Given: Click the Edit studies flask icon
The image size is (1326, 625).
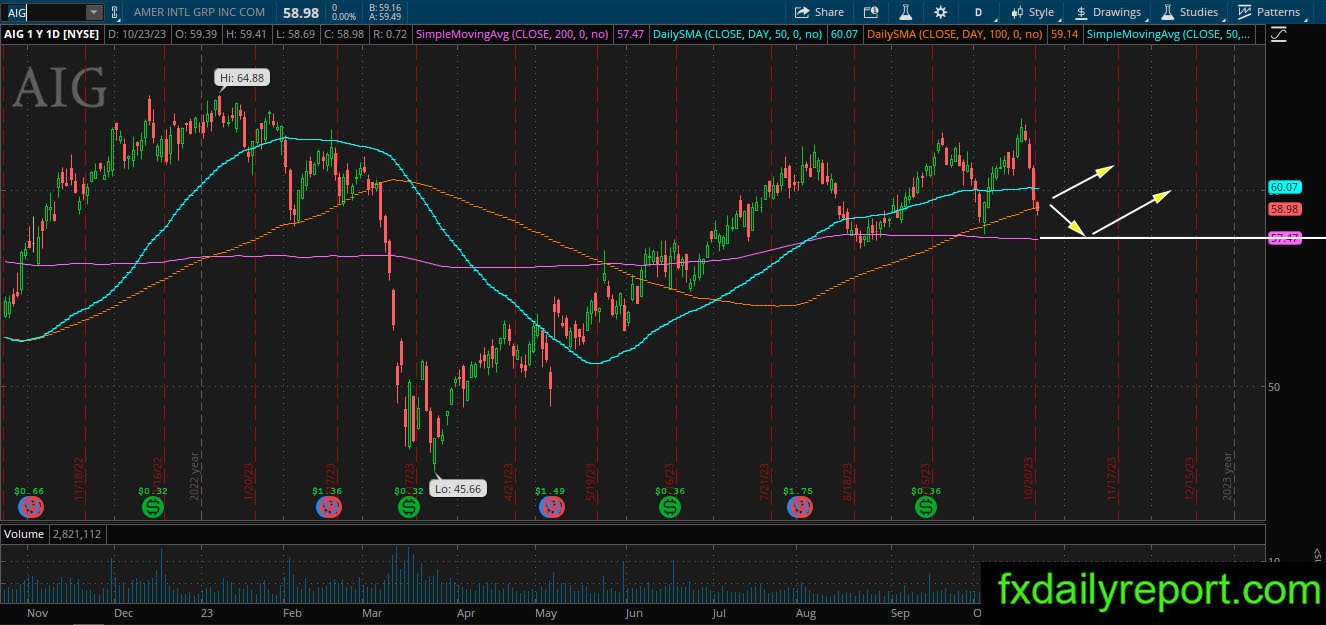Looking at the screenshot, I should click(x=905, y=12).
